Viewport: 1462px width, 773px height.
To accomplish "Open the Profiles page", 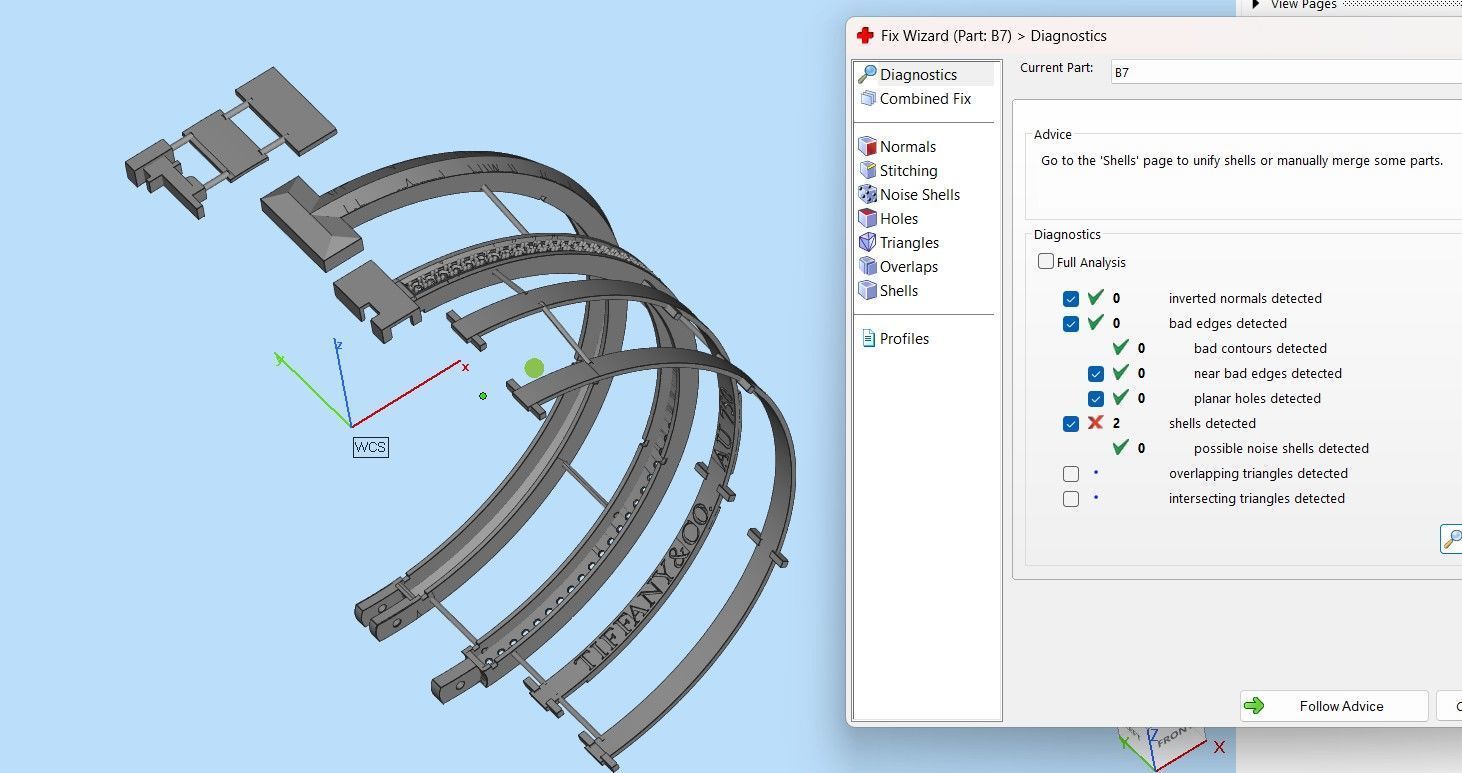I will tap(904, 338).
